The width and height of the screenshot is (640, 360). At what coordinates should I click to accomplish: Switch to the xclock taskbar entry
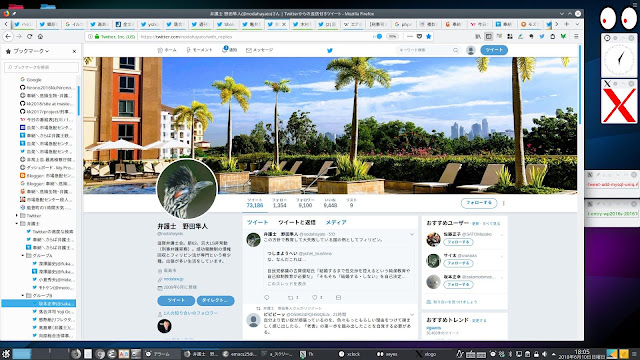[350, 354]
